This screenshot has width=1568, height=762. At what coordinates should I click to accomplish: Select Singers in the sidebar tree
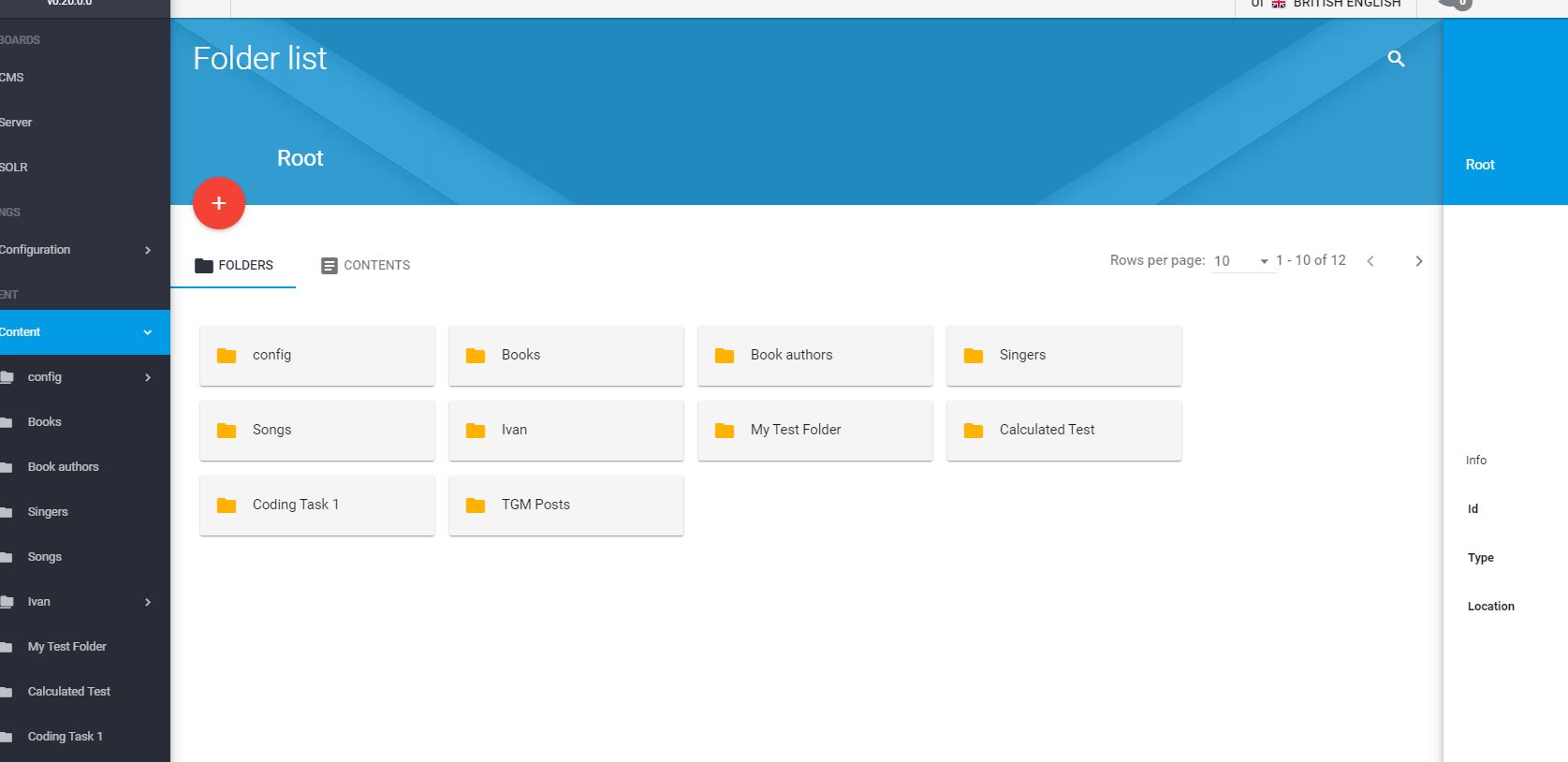84,512
